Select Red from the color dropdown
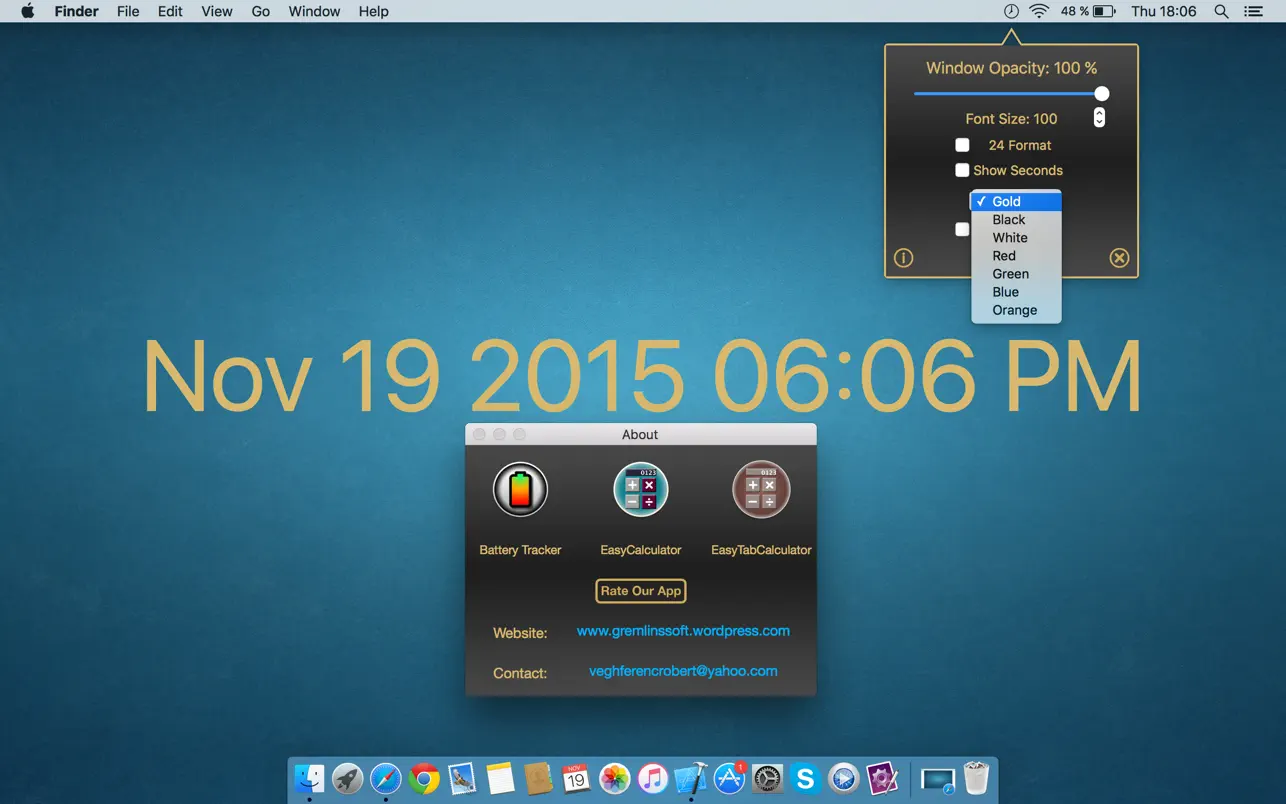The width and height of the screenshot is (1286, 804). point(1003,255)
